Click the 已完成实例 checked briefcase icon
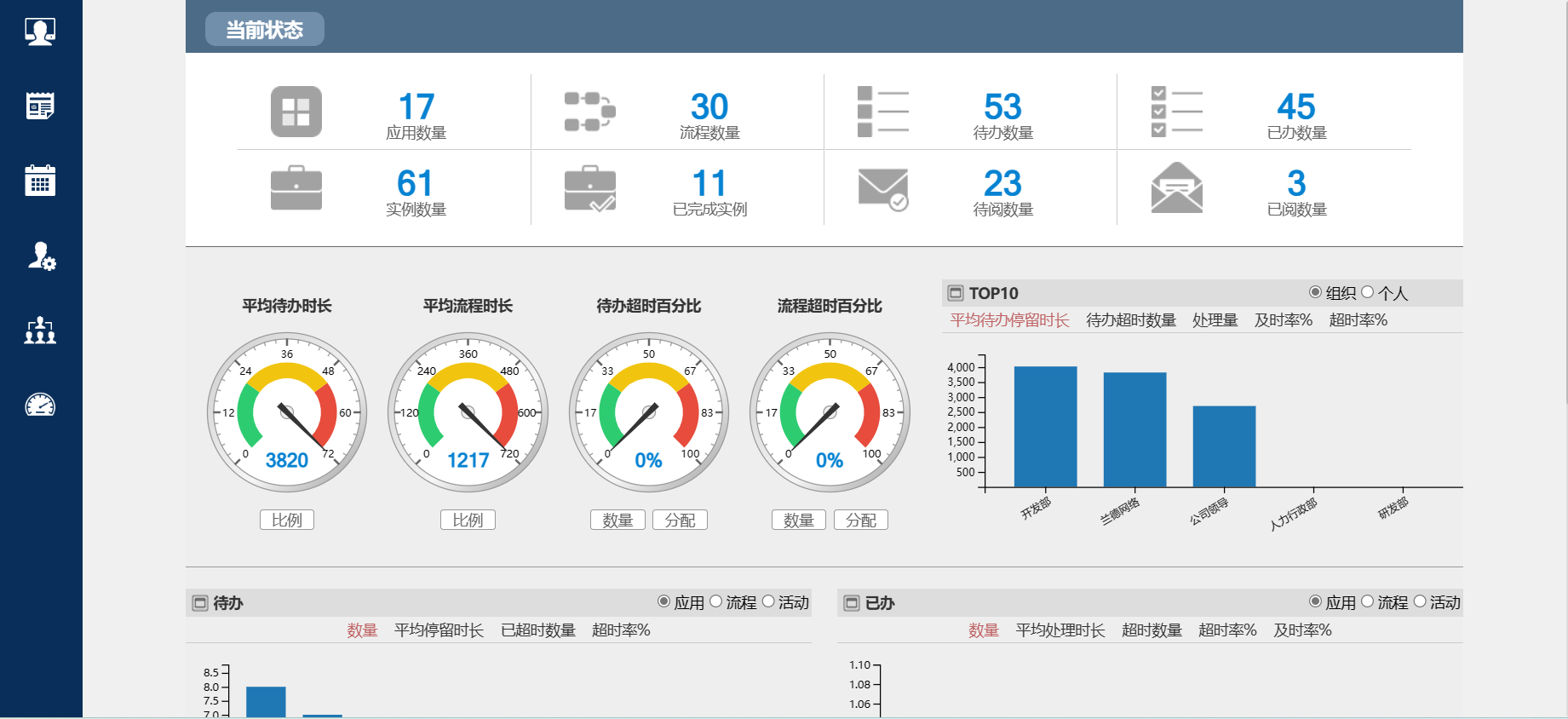1568x719 pixels. click(589, 188)
